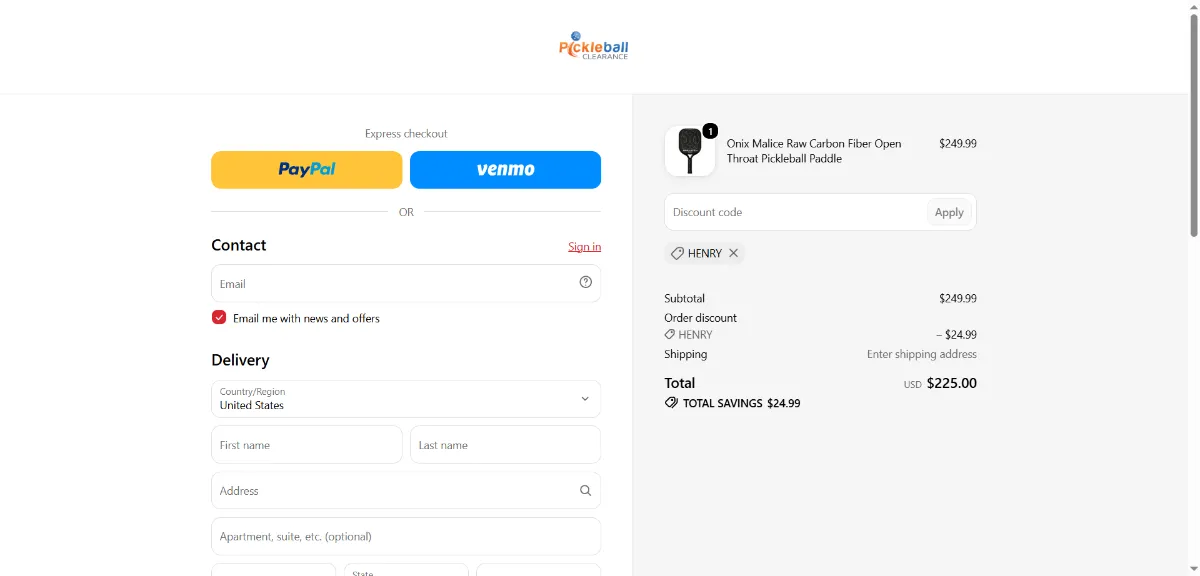Open the Country/Region dropdown
The width and height of the screenshot is (1200, 576).
(406, 399)
